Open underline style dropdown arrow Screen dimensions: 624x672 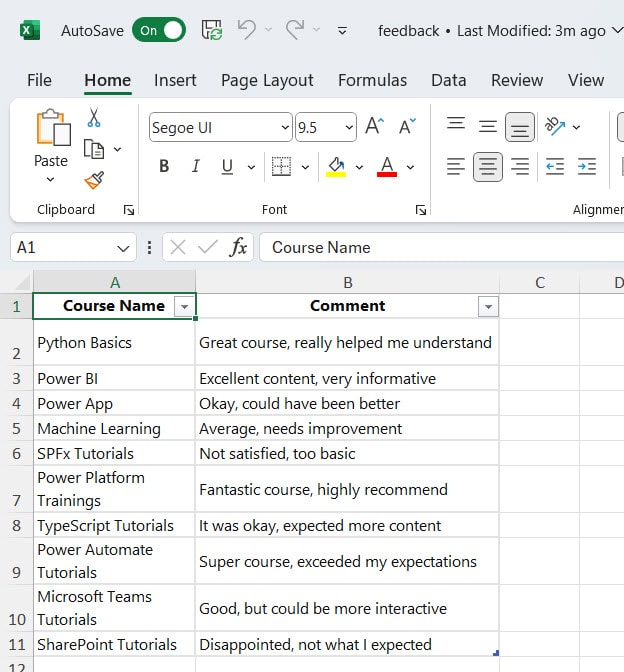pyautogui.click(x=252, y=167)
